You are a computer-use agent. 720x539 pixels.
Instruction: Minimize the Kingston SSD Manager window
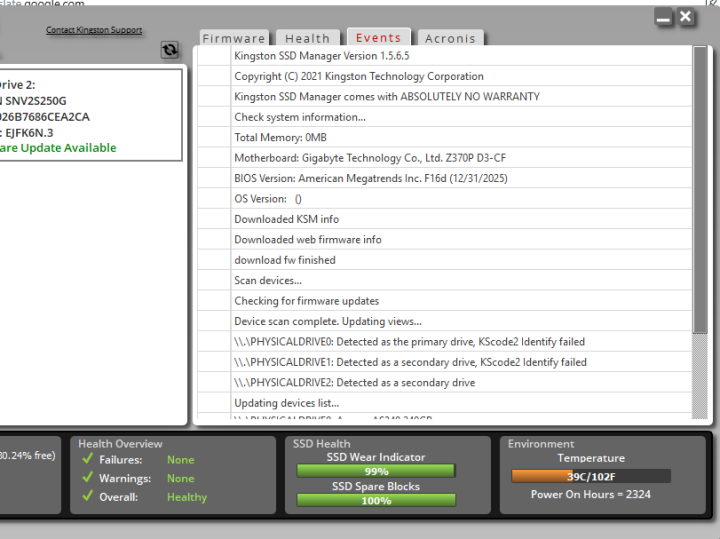[x=663, y=17]
